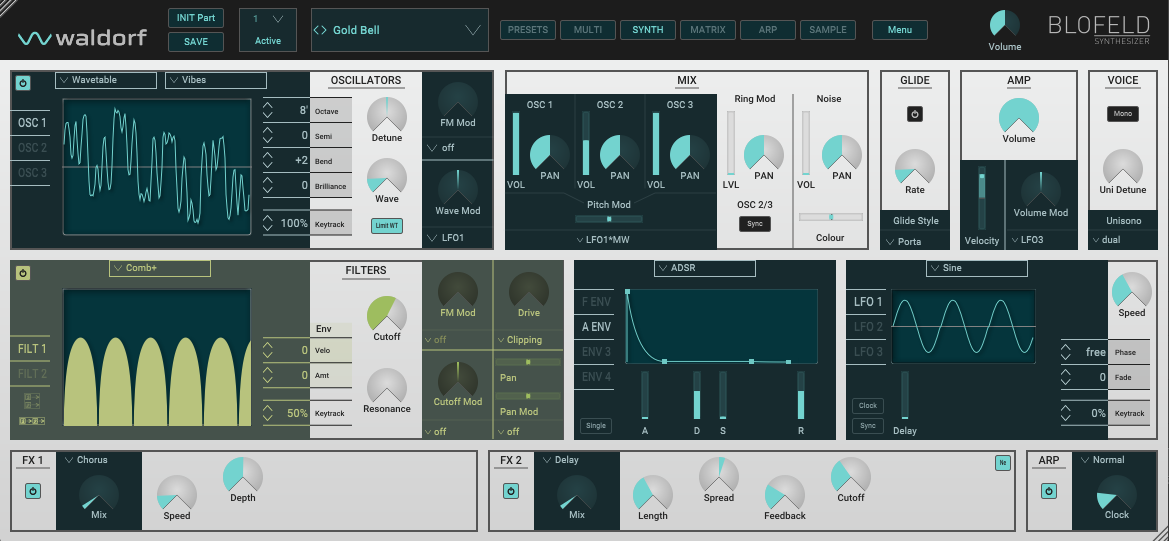Image resolution: width=1169 pixels, height=541 pixels.
Task: Open the Comb+ filter type dropdown
Action: point(160,268)
